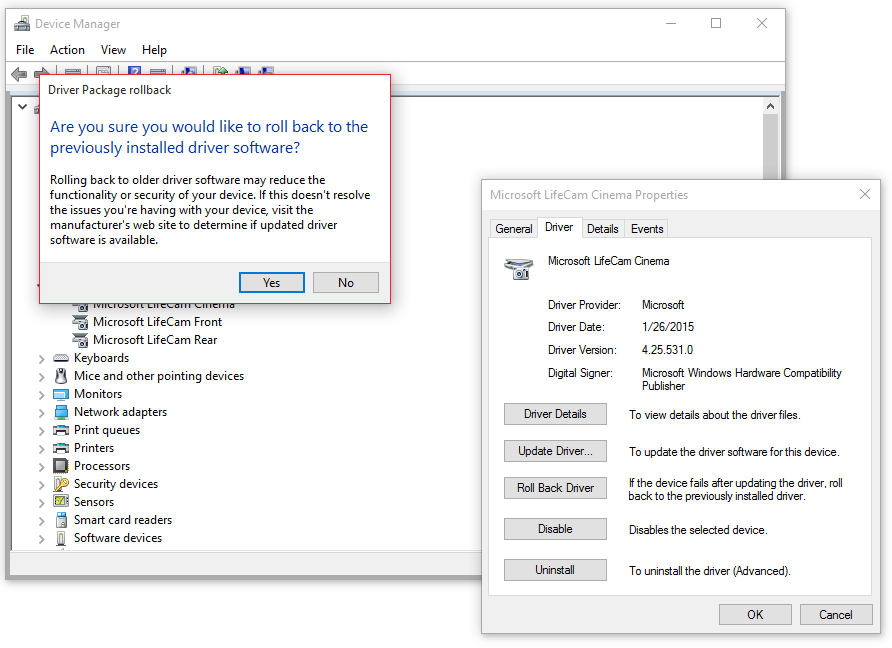Click the Keyboards category icon
The height and width of the screenshot is (648, 892).
(x=61, y=358)
